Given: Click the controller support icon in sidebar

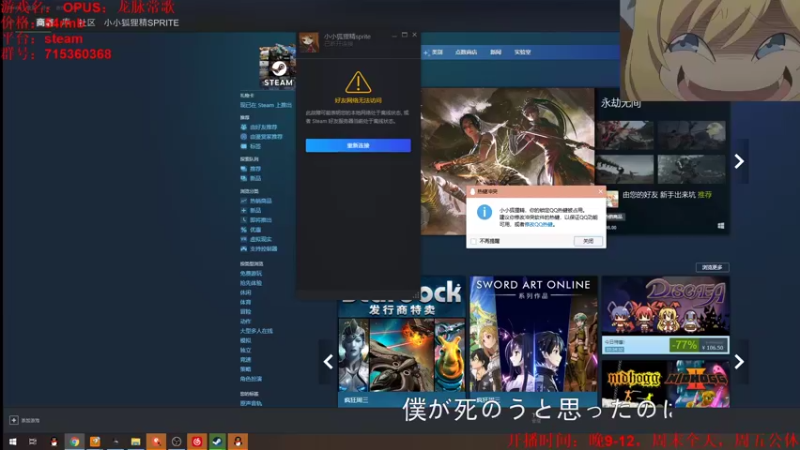Looking at the screenshot, I should (x=243, y=249).
